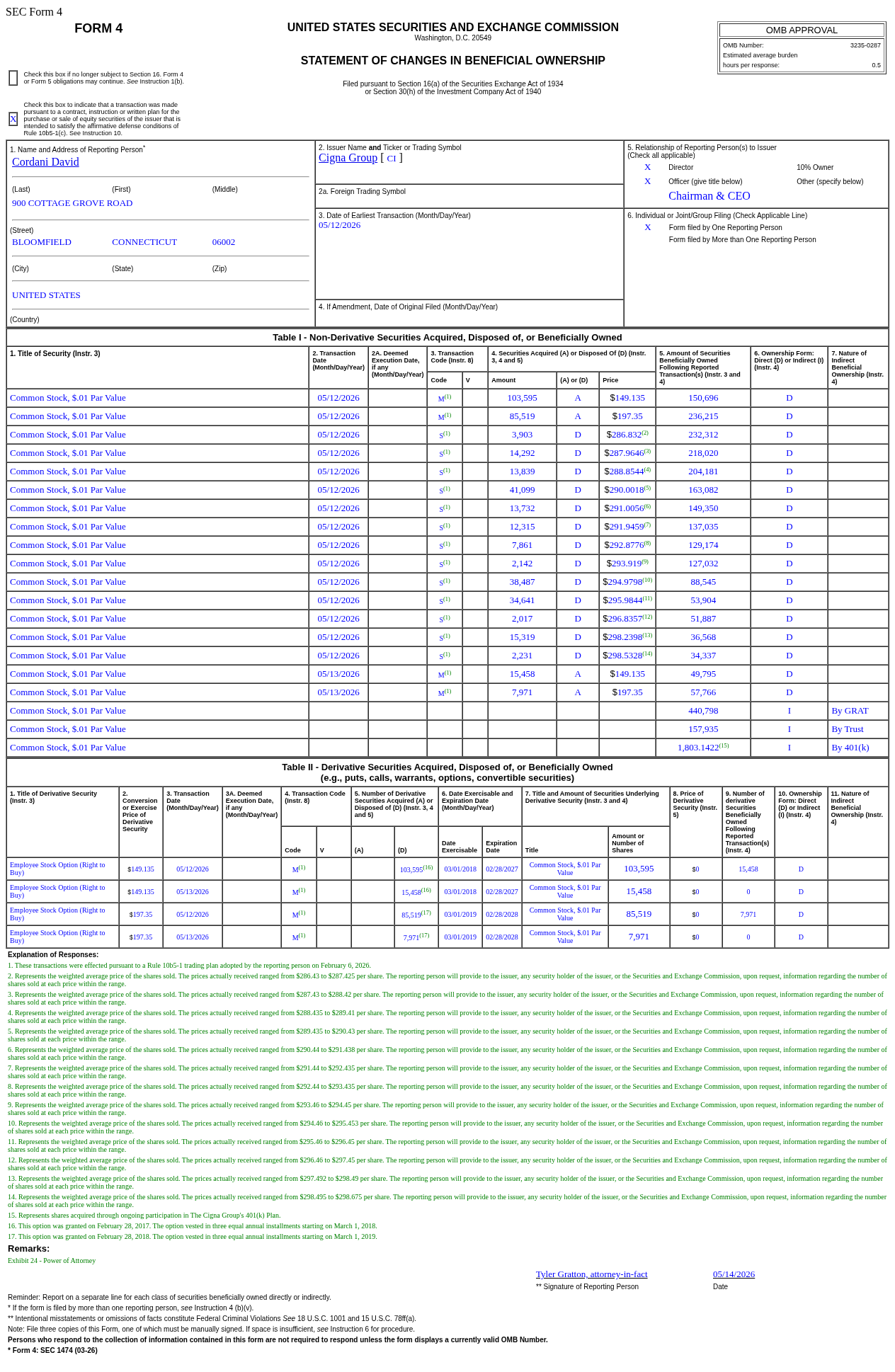The height and width of the screenshot is (1372, 895).
Task: Click the 'OMB APPROVAL' box heading
Action: [802, 30]
